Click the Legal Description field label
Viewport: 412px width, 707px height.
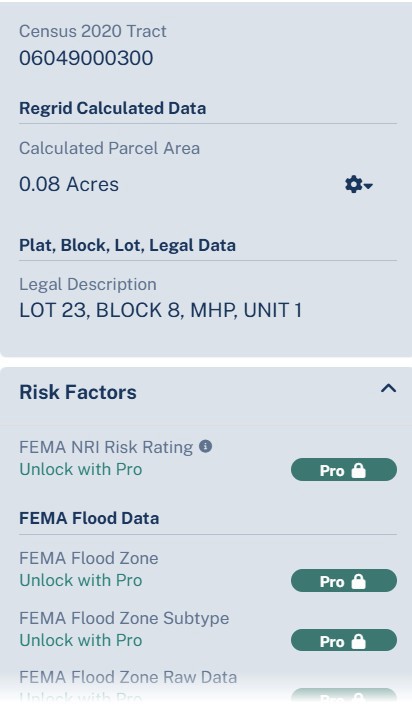[x=88, y=285]
